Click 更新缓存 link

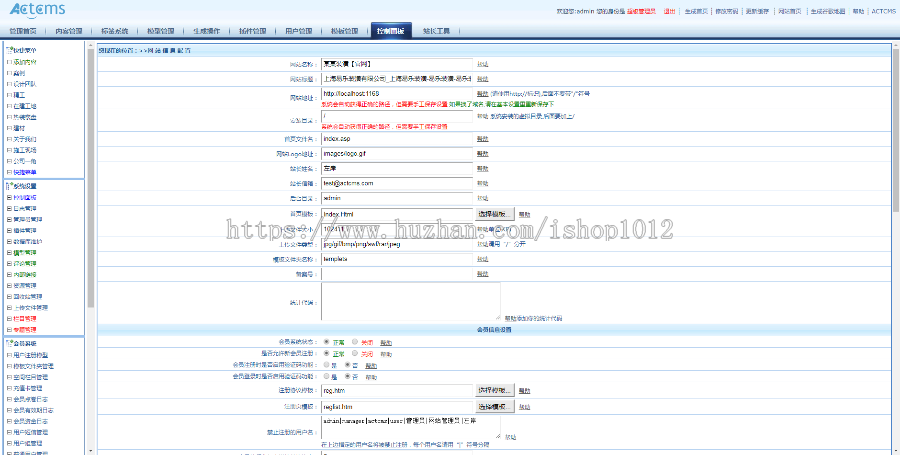click(x=757, y=11)
